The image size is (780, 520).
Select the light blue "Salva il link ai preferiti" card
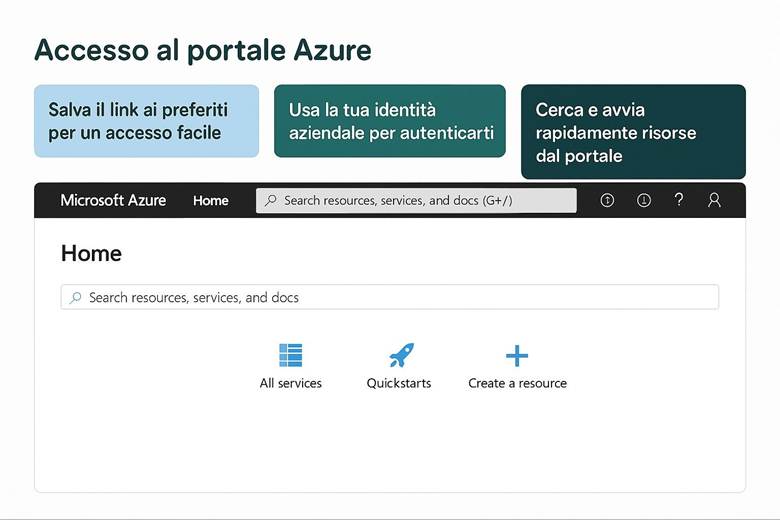pos(146,121)
